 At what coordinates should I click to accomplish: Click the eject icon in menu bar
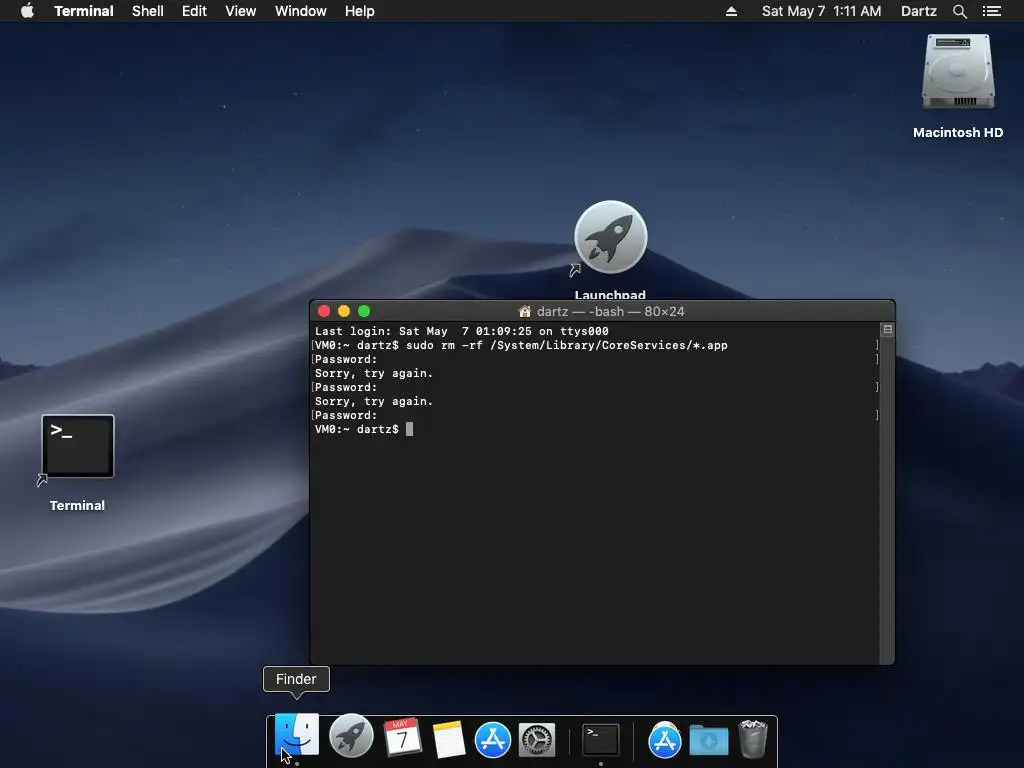click(731, 11)
